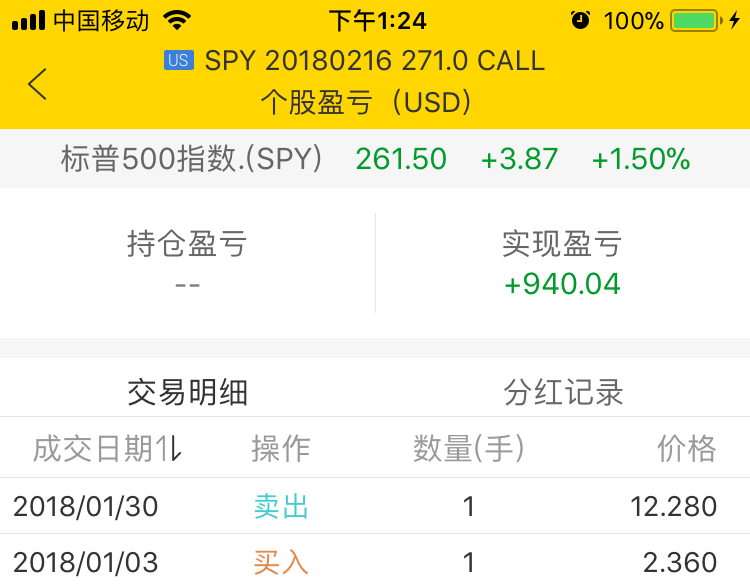
Task: Tap the +1.50% change percentage
Action: (641, 158)
